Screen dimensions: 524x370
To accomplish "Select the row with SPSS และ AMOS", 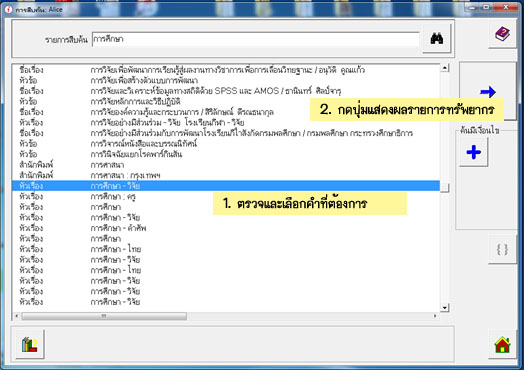I will coord(226,91).
